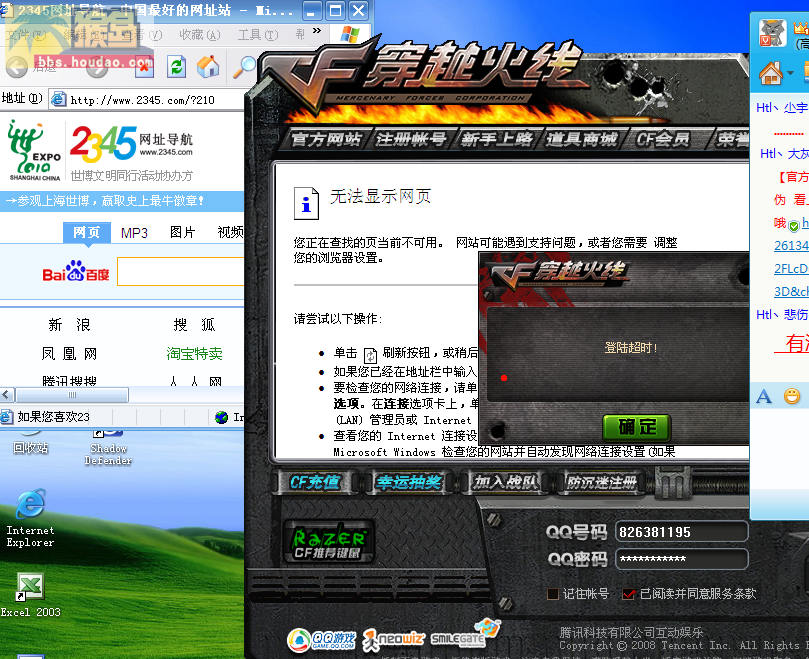Select the Shadow Defender desktop icon
The height and width of the screenshot is (659, 809).
click(x=108, y=448)
